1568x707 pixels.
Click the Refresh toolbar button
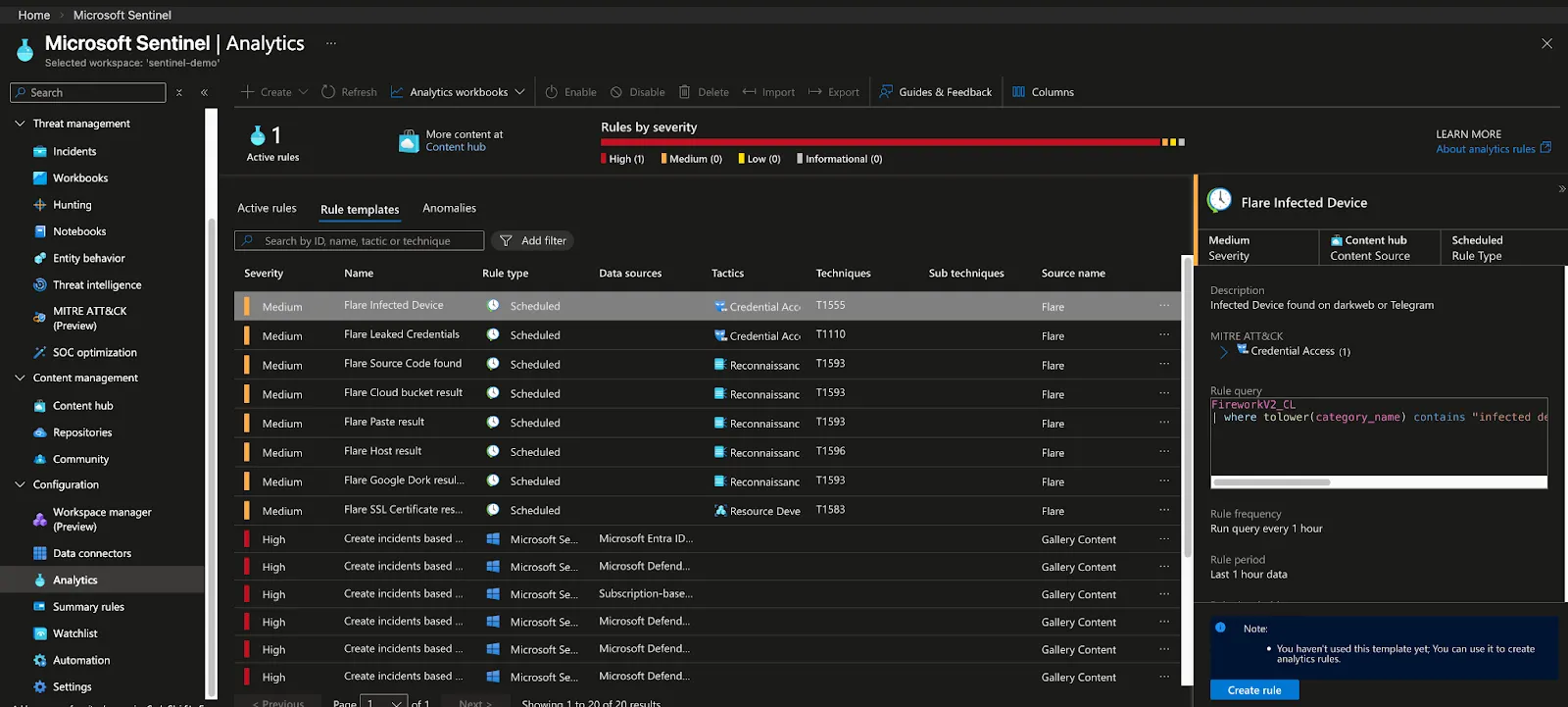pos(349,92)
